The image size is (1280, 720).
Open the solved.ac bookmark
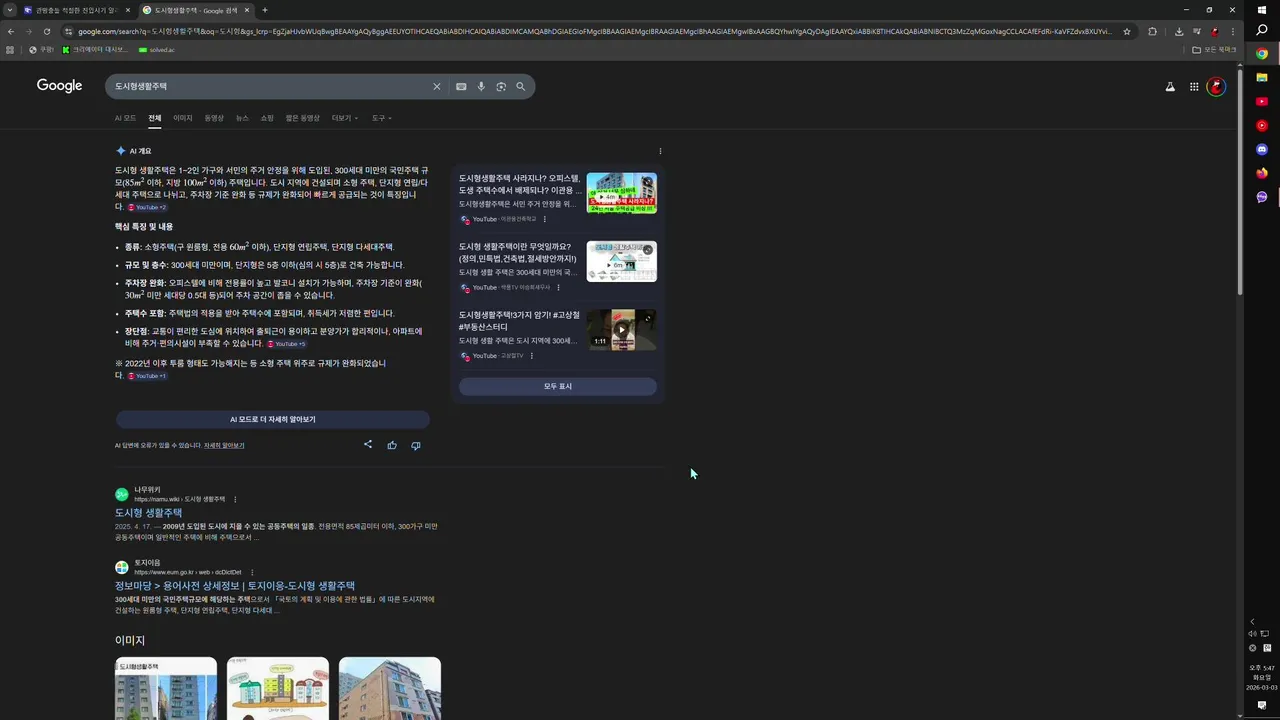(x=156, y=50)
